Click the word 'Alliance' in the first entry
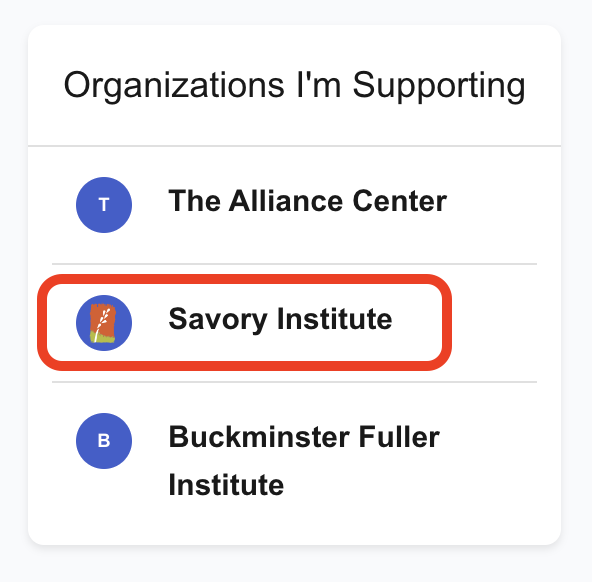The width and height of the screenshot is (592, 582). (x=286, y=201)
